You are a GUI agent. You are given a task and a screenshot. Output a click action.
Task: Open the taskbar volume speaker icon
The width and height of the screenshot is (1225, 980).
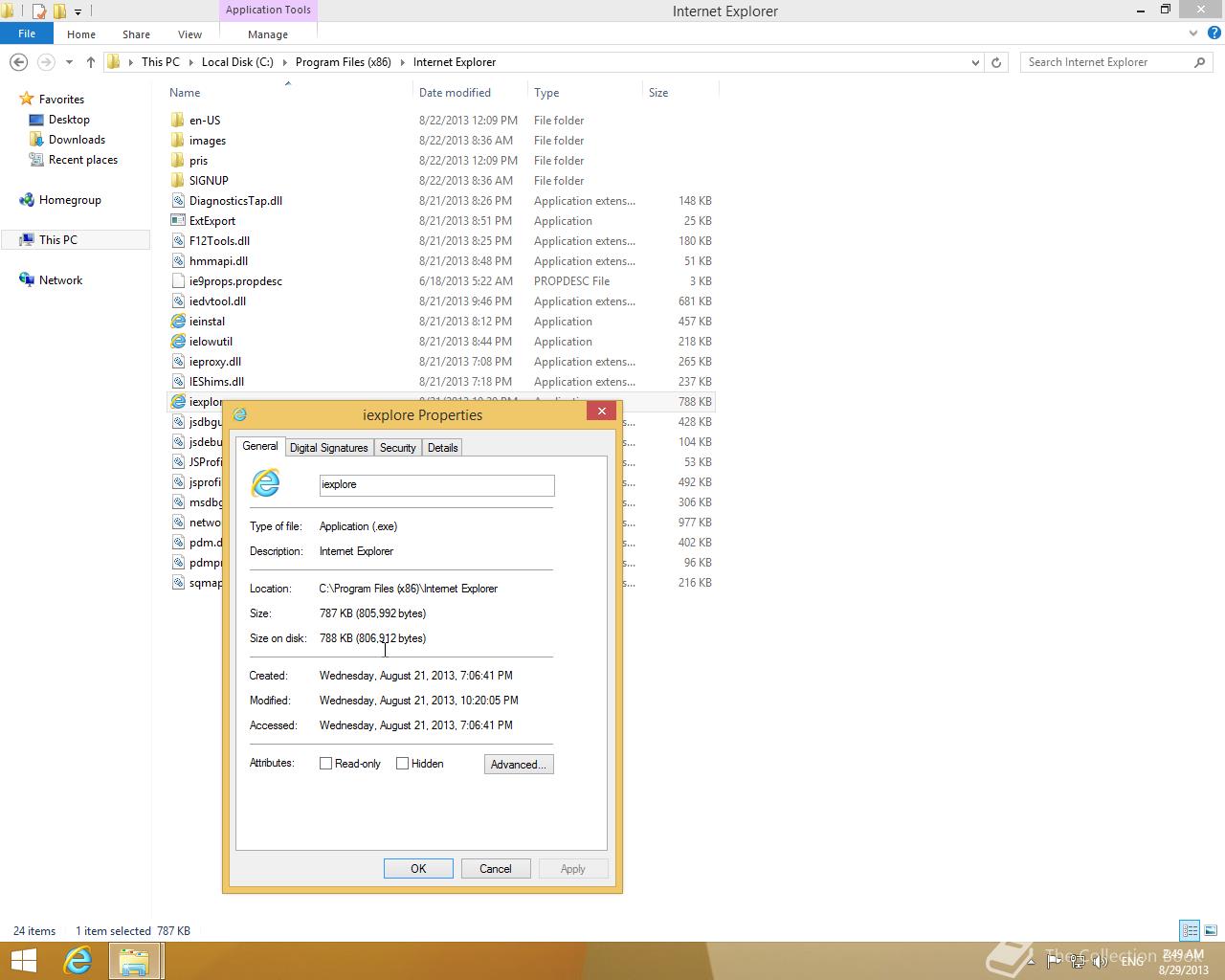click(1101, 961)
